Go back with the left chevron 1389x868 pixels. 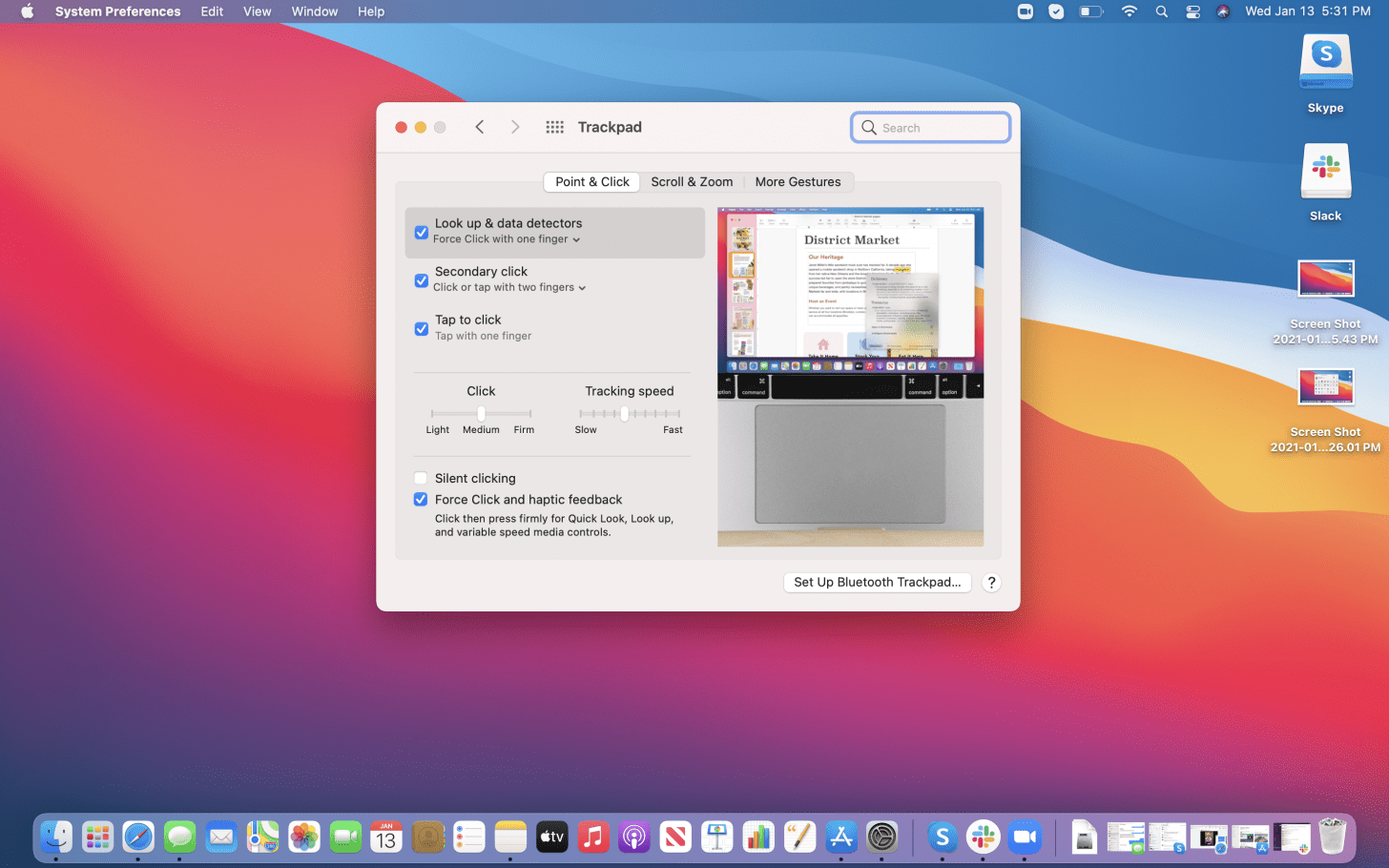click(480, 127)
